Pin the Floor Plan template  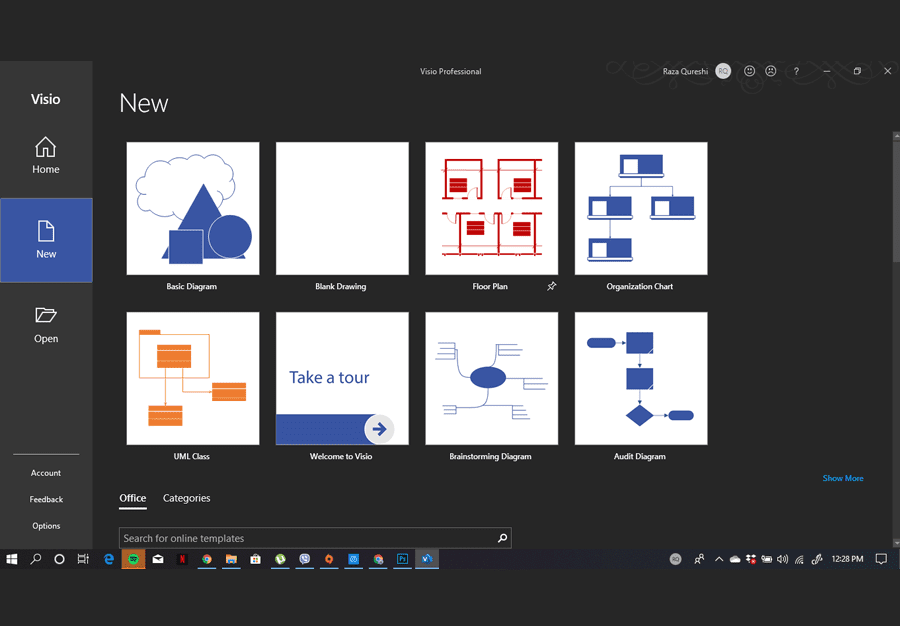(x=551, y=287)
